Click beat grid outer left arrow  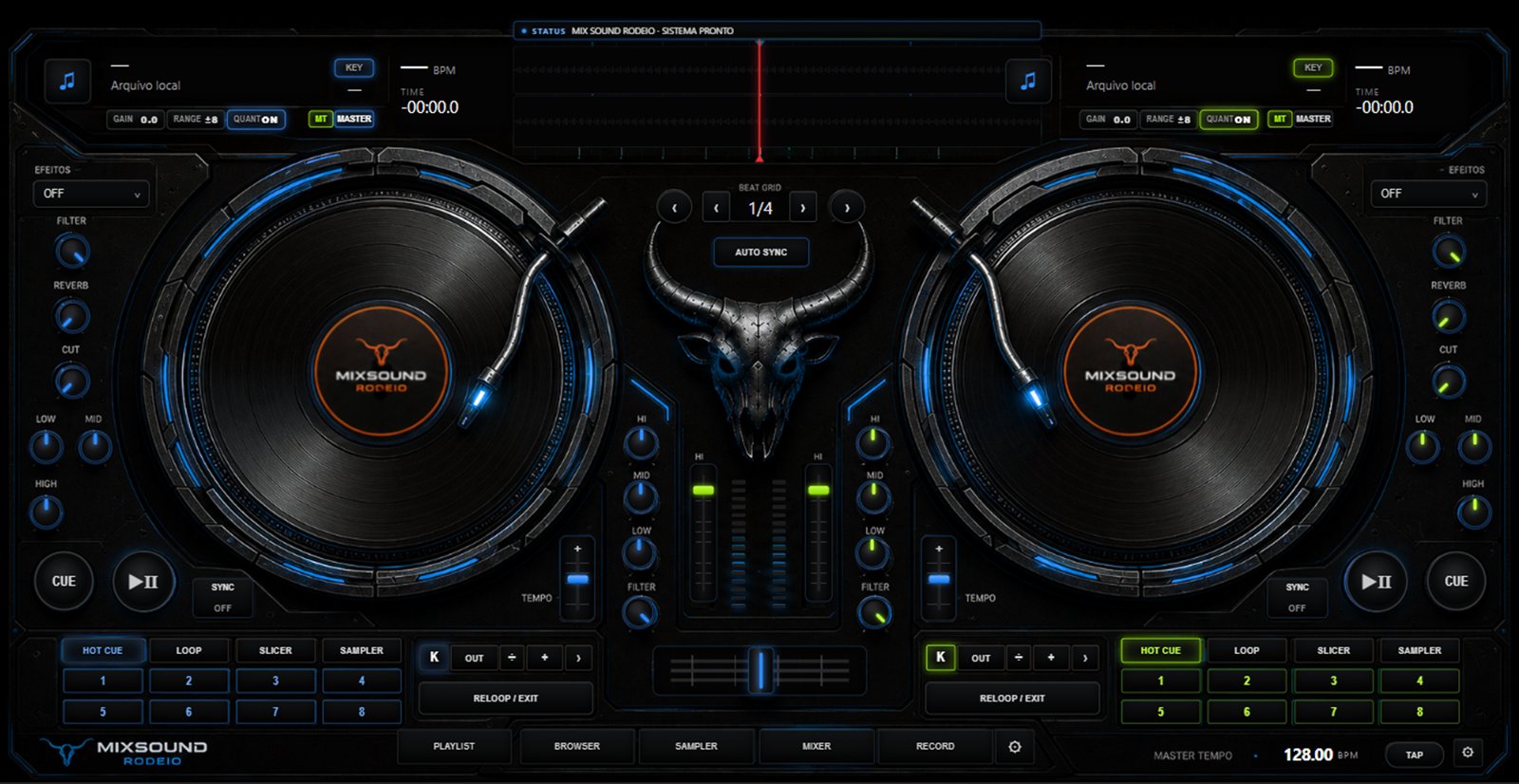[674, 207]
